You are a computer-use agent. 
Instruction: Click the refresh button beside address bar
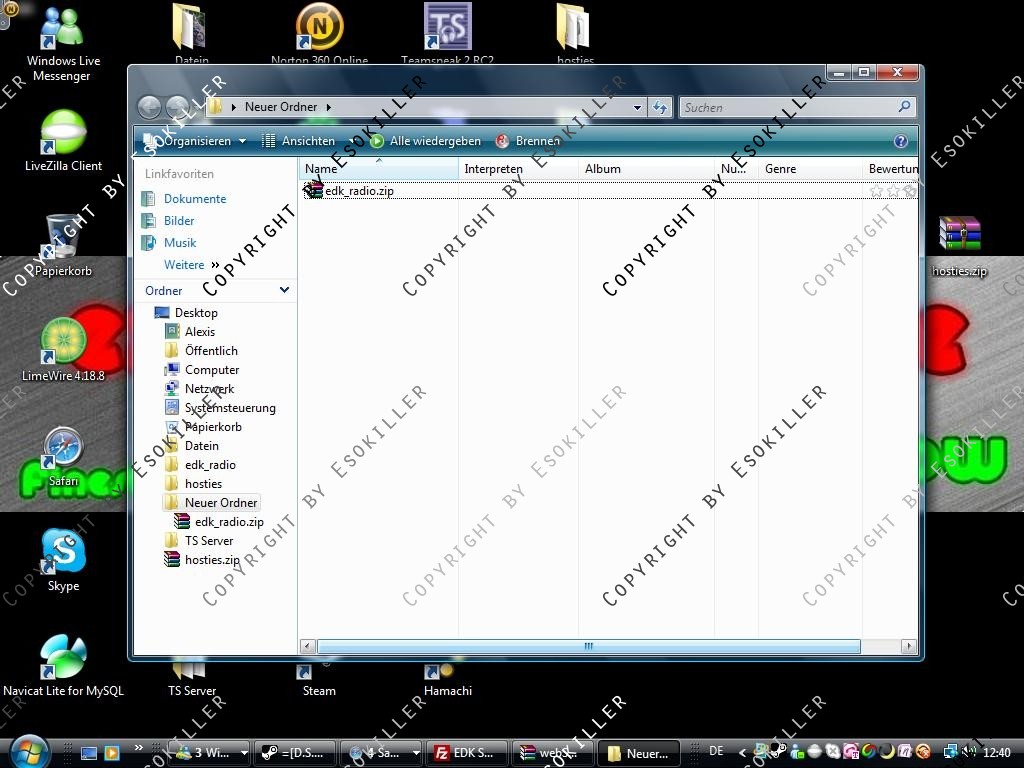click(660, 107)
